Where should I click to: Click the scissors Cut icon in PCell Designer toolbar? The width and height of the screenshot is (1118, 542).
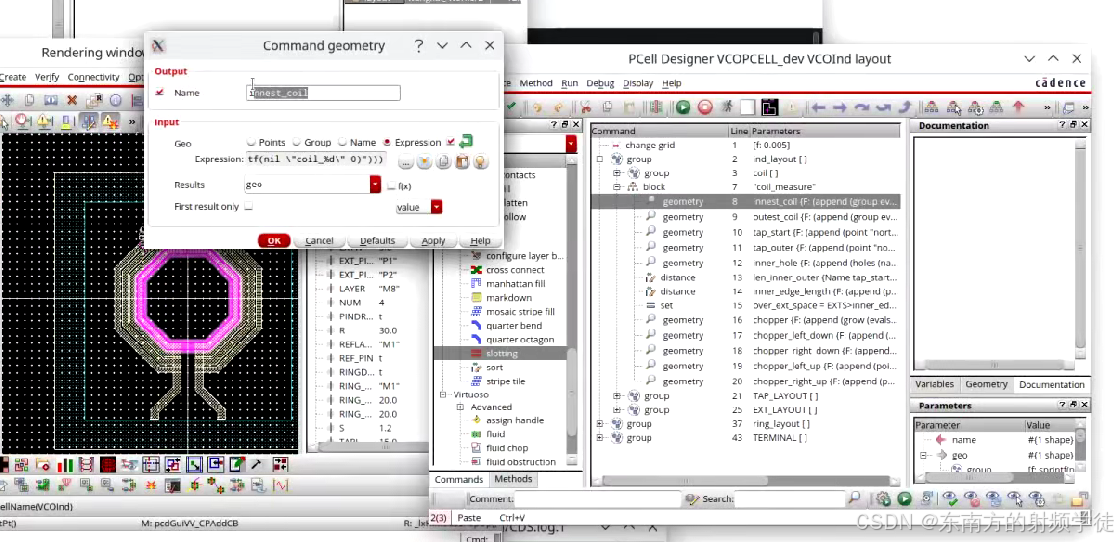coord(585,108)
